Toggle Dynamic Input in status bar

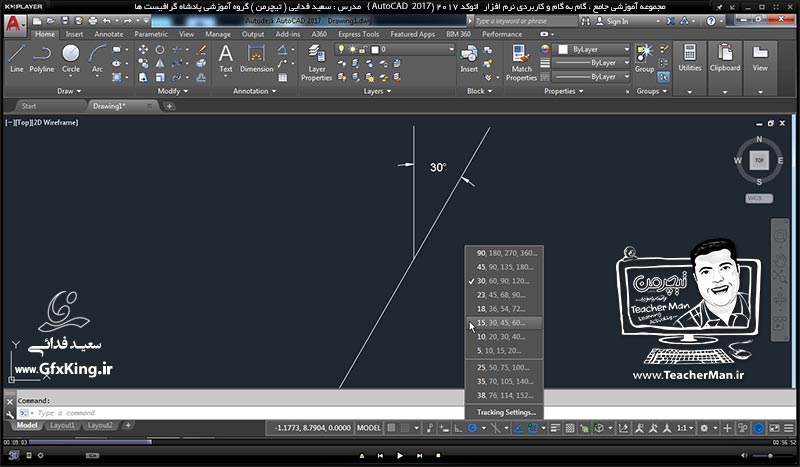tap(444, 428)
